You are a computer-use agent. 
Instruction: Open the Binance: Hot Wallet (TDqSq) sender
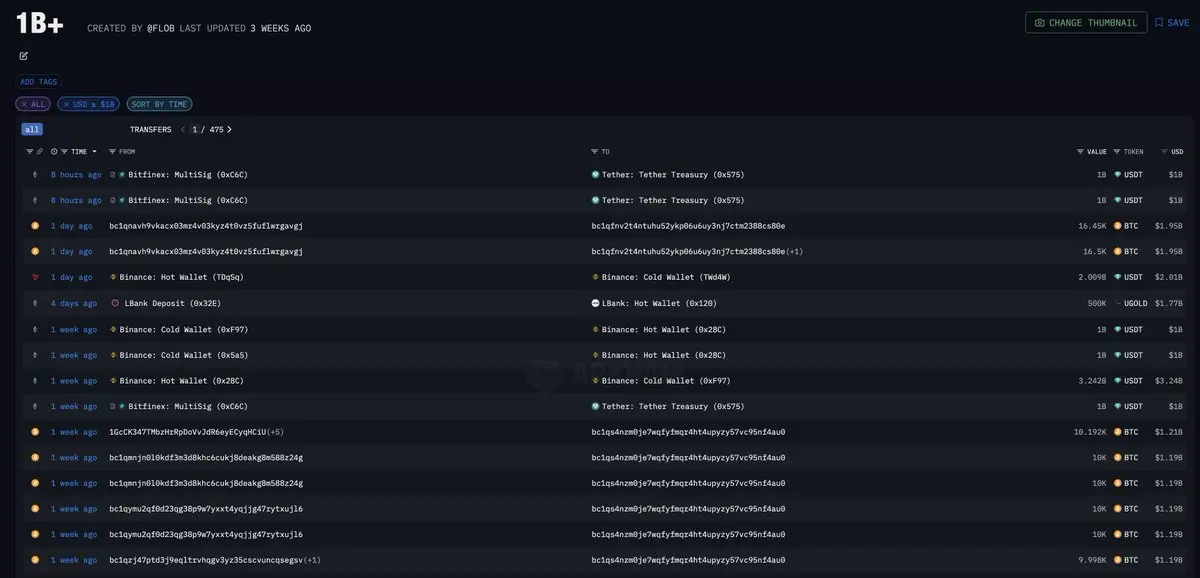click(181, 277)
